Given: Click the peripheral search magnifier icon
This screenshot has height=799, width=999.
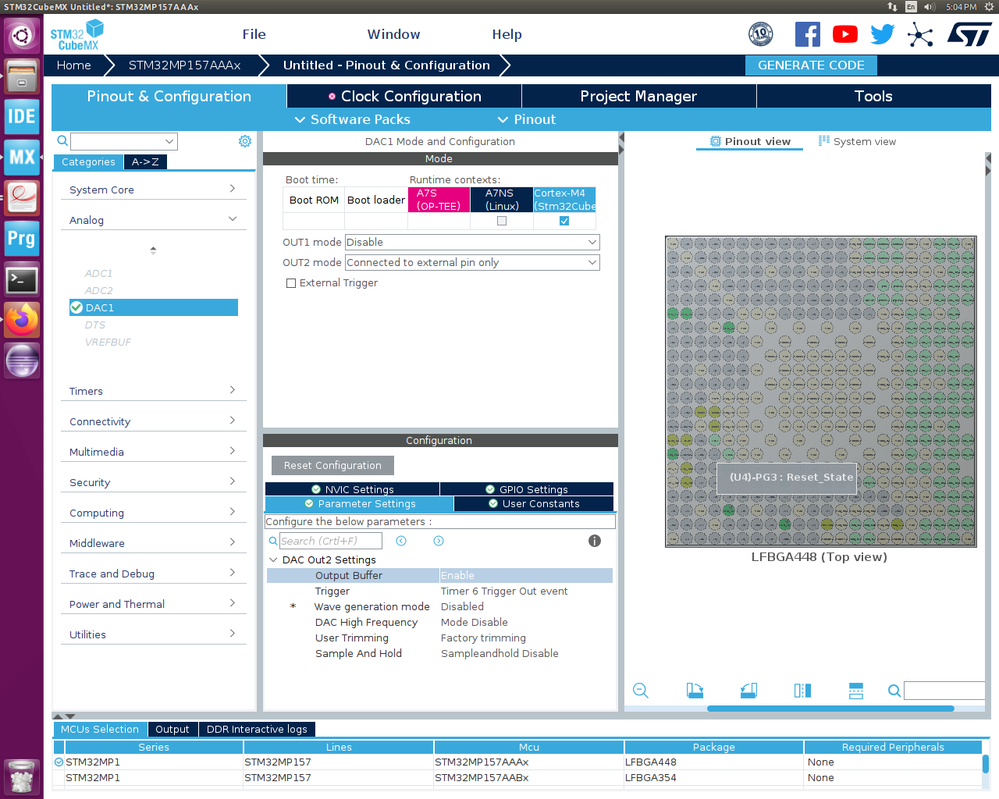Looking at the screenshot, I should (x=62, y=141).
